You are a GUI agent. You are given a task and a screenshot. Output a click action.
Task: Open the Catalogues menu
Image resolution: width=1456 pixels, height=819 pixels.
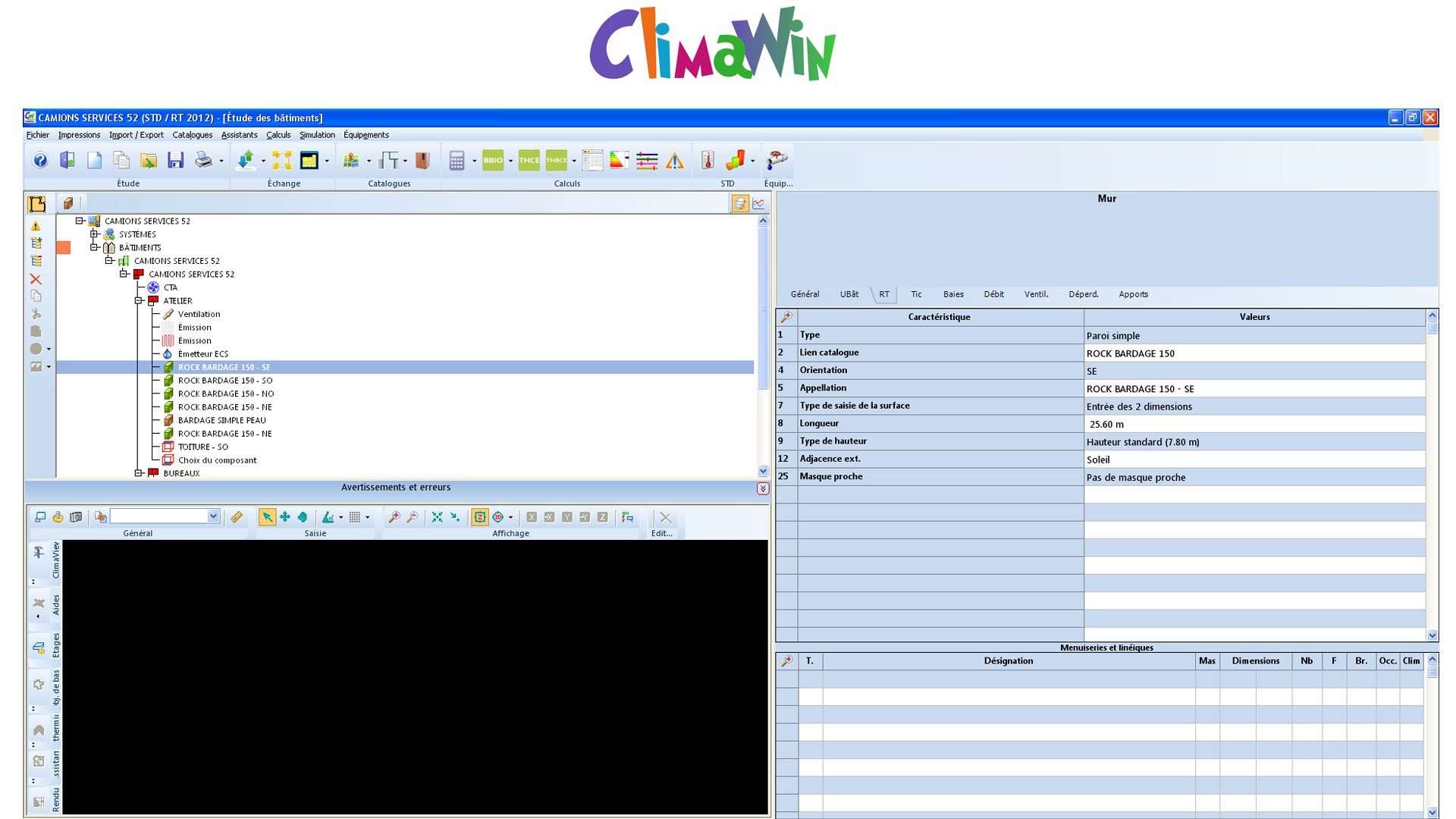point(192,135)
